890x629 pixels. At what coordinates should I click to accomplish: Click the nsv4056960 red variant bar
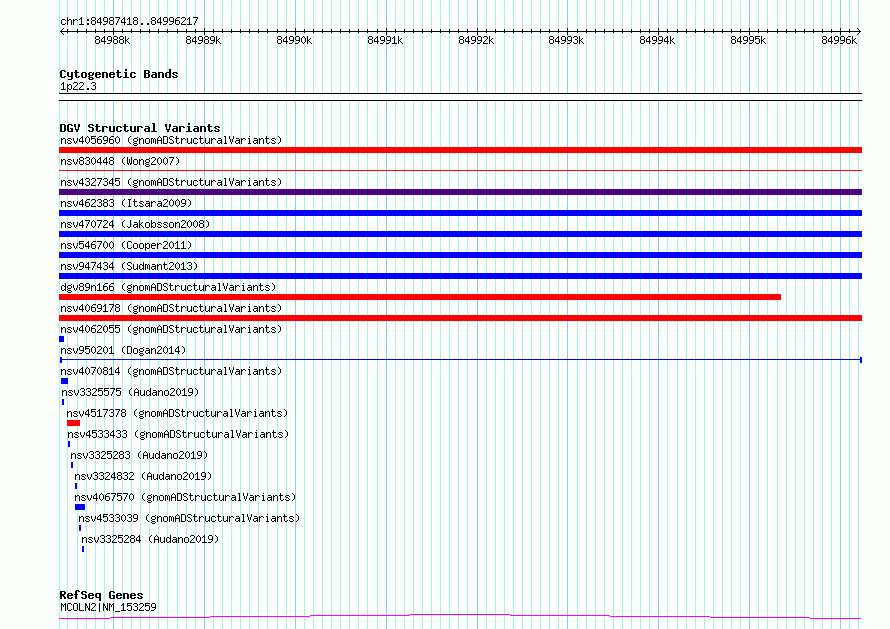[460, 150]
